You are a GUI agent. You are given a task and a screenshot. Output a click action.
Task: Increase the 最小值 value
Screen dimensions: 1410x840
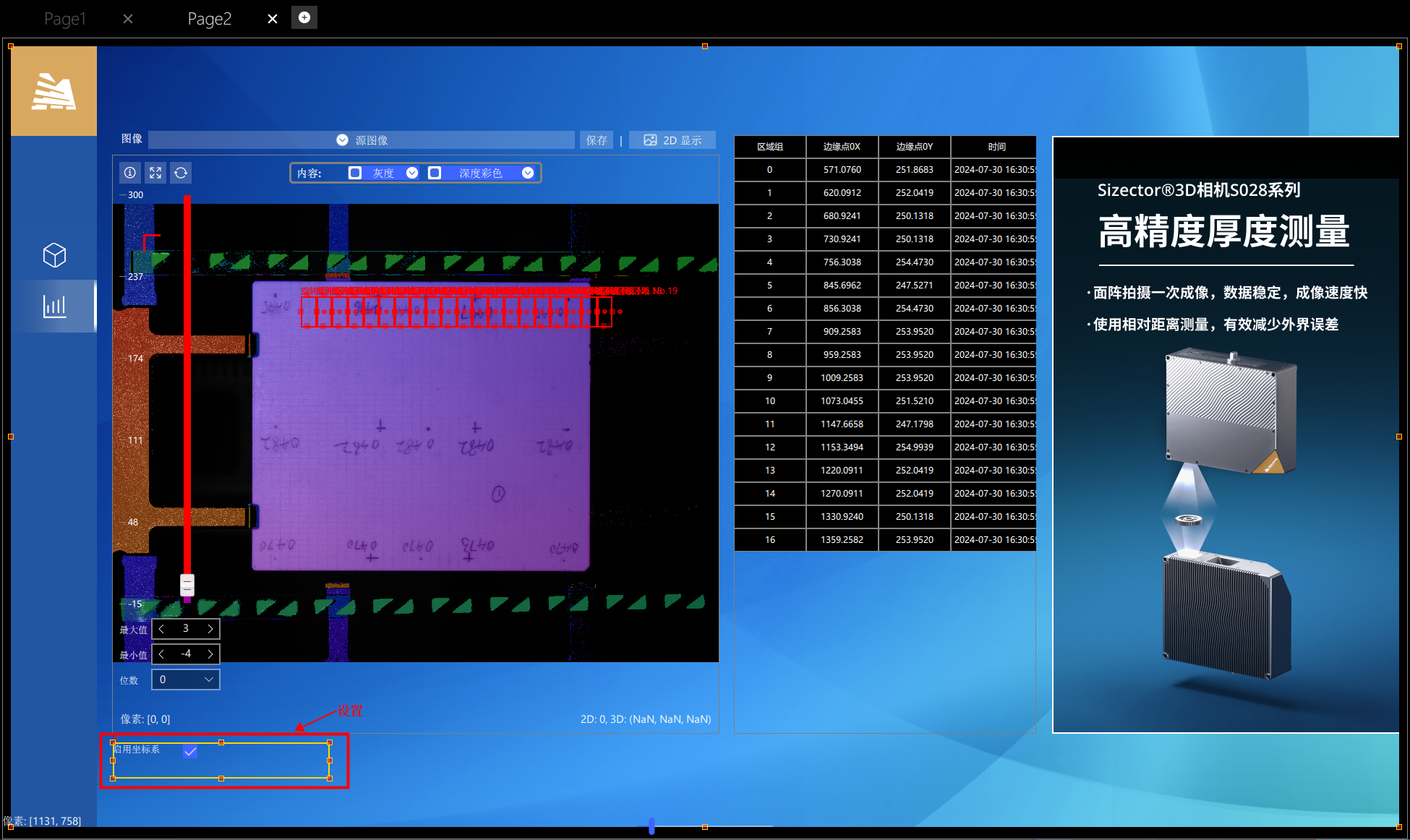210,654
